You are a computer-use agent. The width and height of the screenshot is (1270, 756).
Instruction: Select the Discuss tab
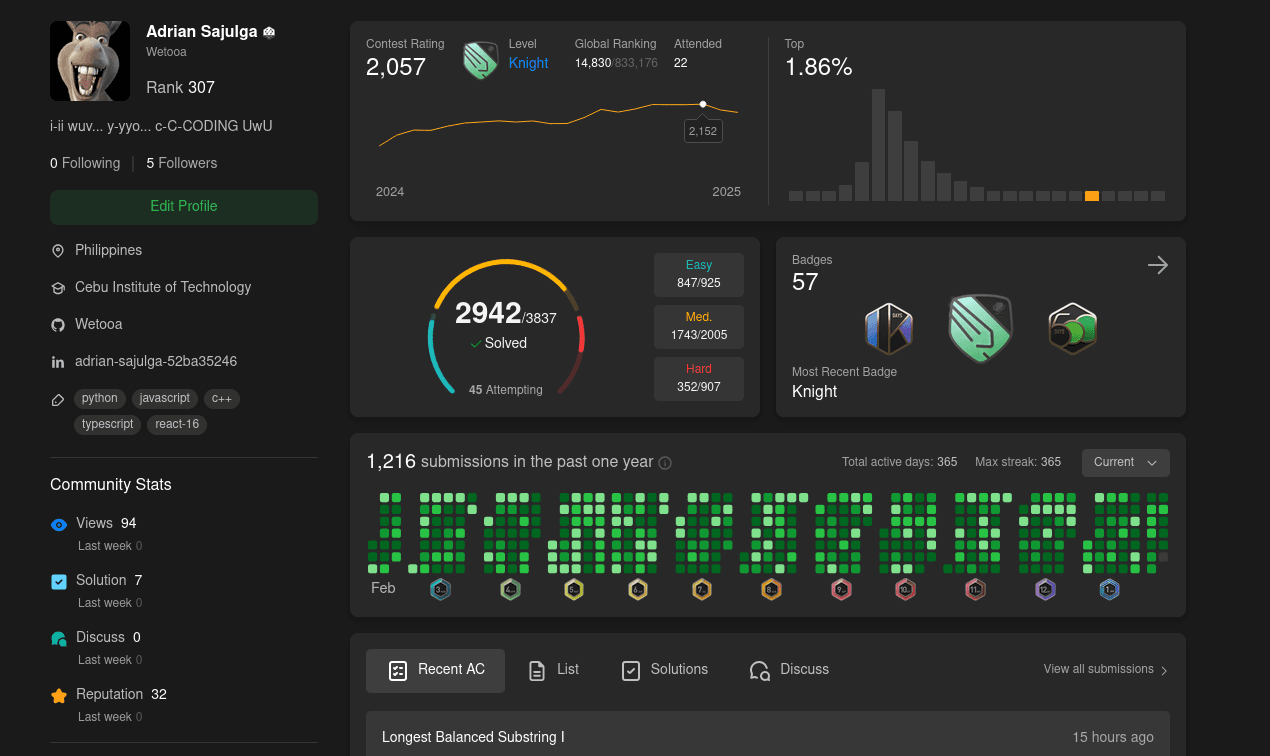[789, 670]
